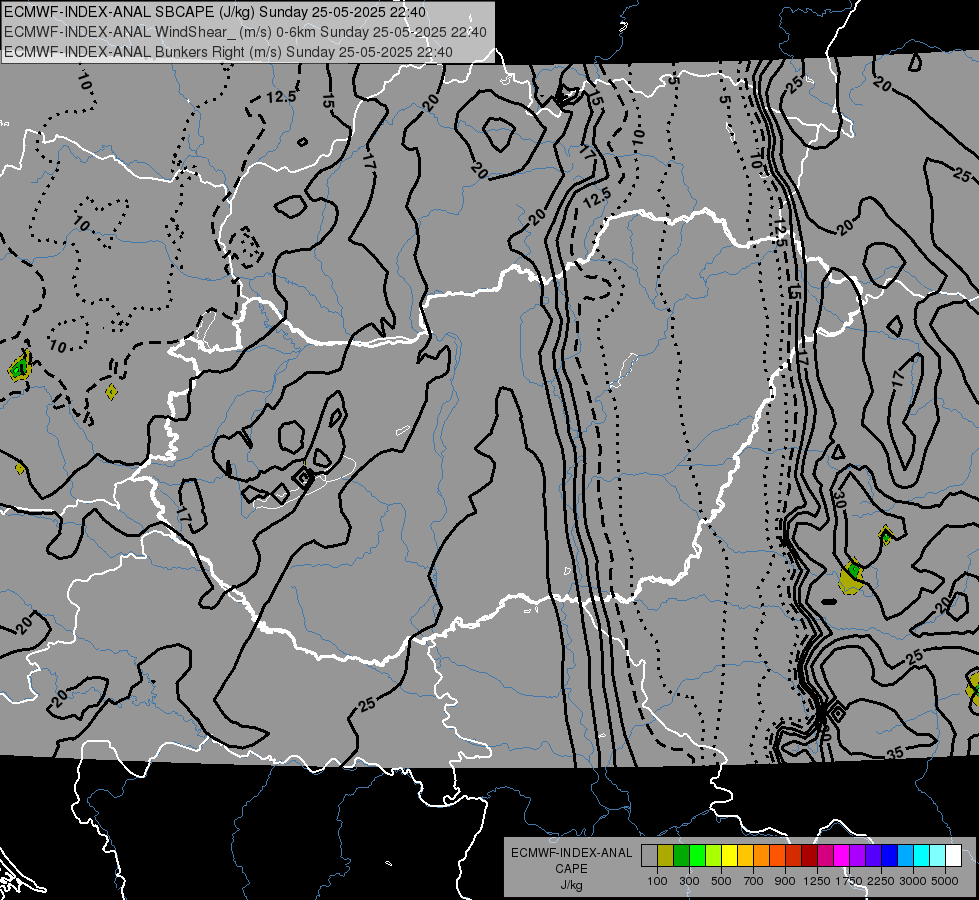Select the dark green legend swatch

click(681, 856)
